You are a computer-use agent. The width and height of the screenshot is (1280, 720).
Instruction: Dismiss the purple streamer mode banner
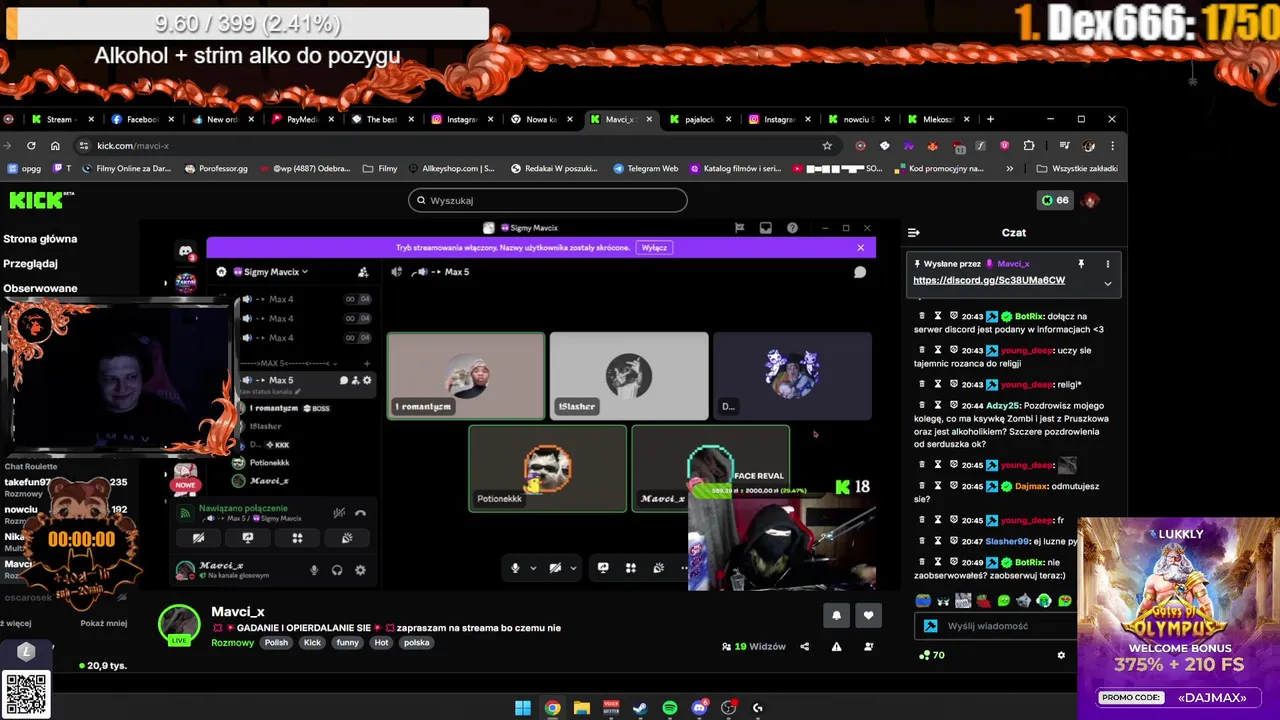click(x=860, y=247)
